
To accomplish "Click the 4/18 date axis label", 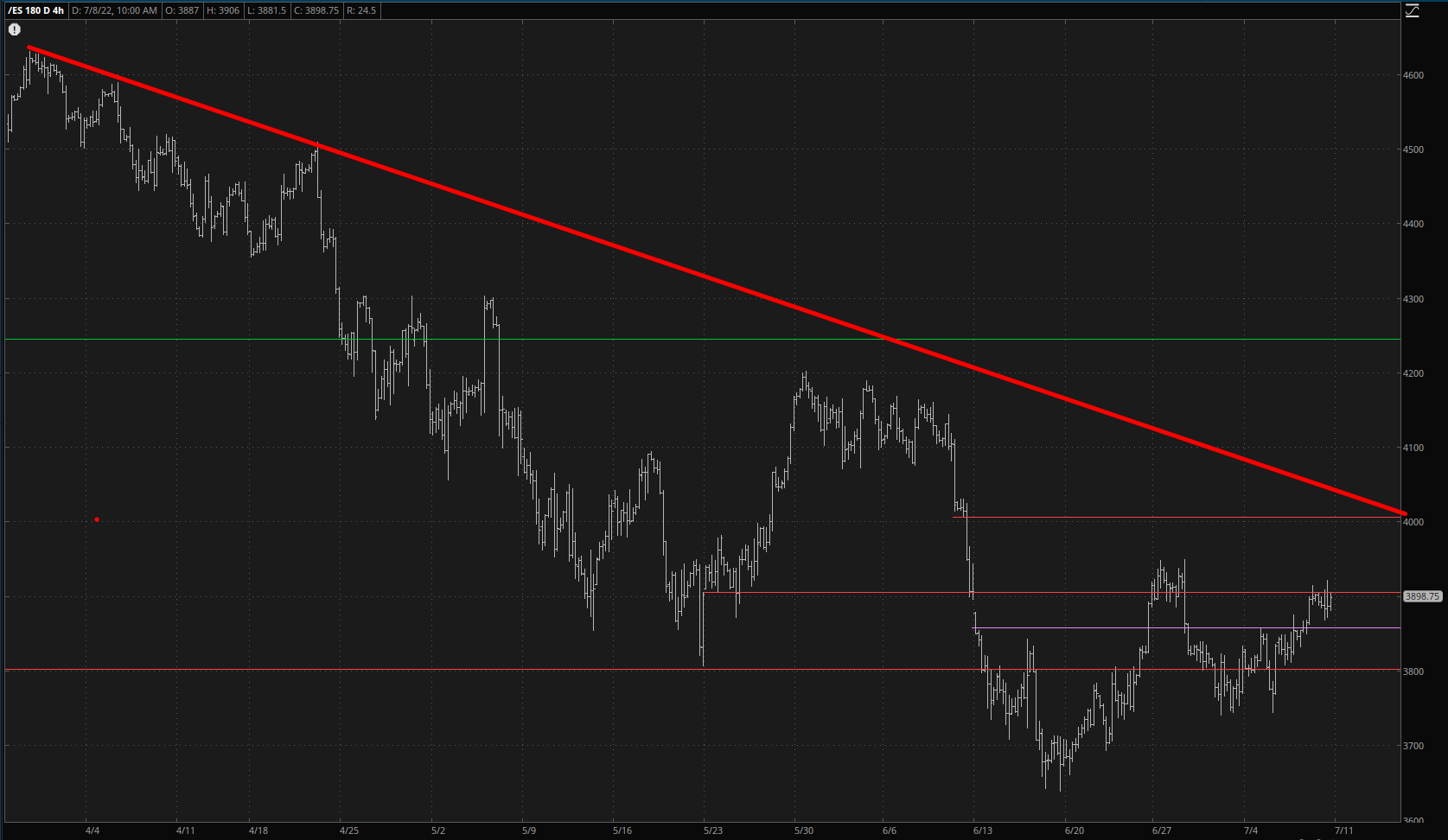I will (x=258, y=830).
